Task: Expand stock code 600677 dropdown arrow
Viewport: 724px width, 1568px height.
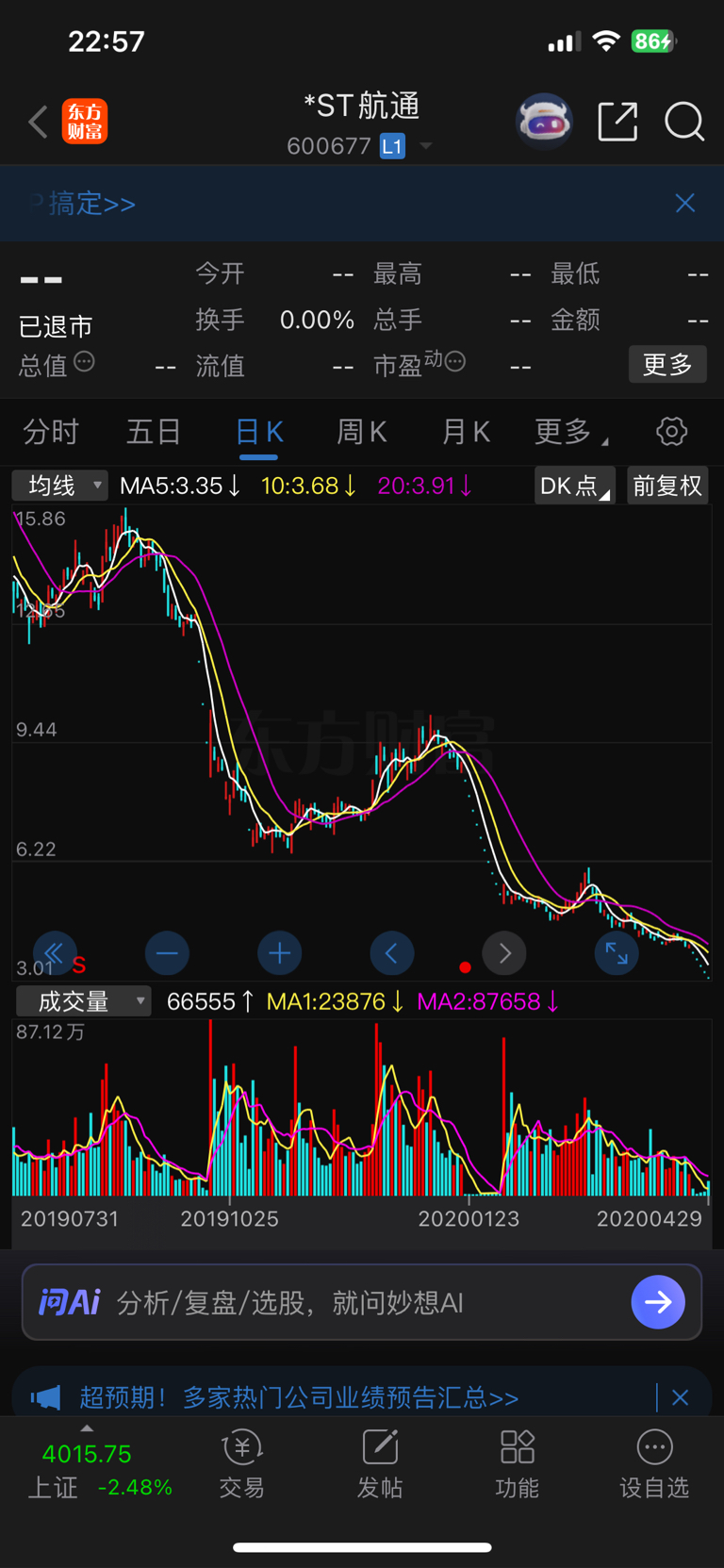Action: pyautogui.click(x=426, y=146)
